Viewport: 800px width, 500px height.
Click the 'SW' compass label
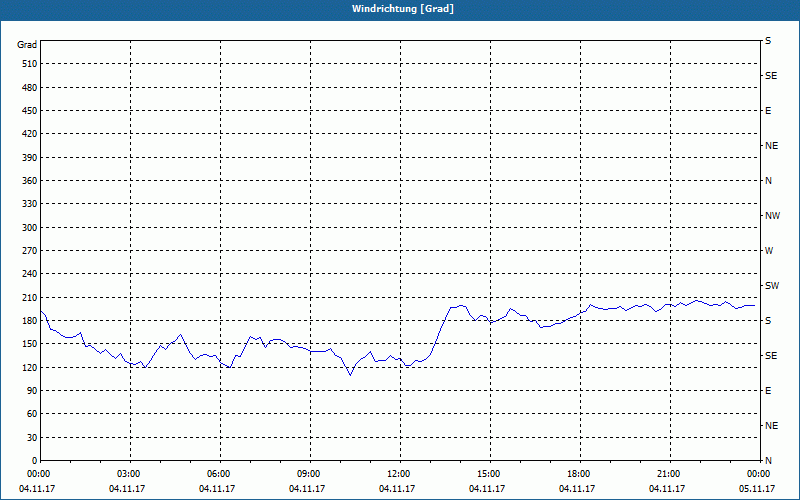[772, 286]
